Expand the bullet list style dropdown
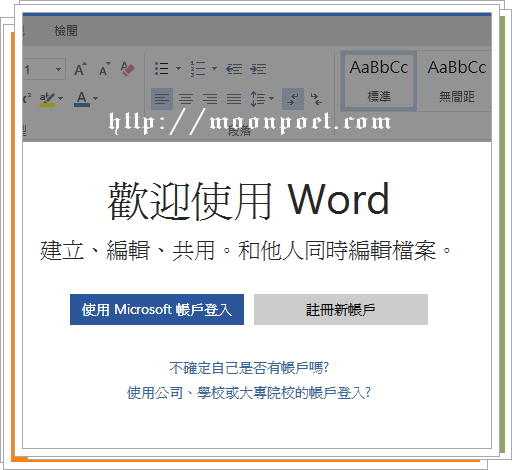The height and width of the screenshot is (470, 512). tap(178, 69)
